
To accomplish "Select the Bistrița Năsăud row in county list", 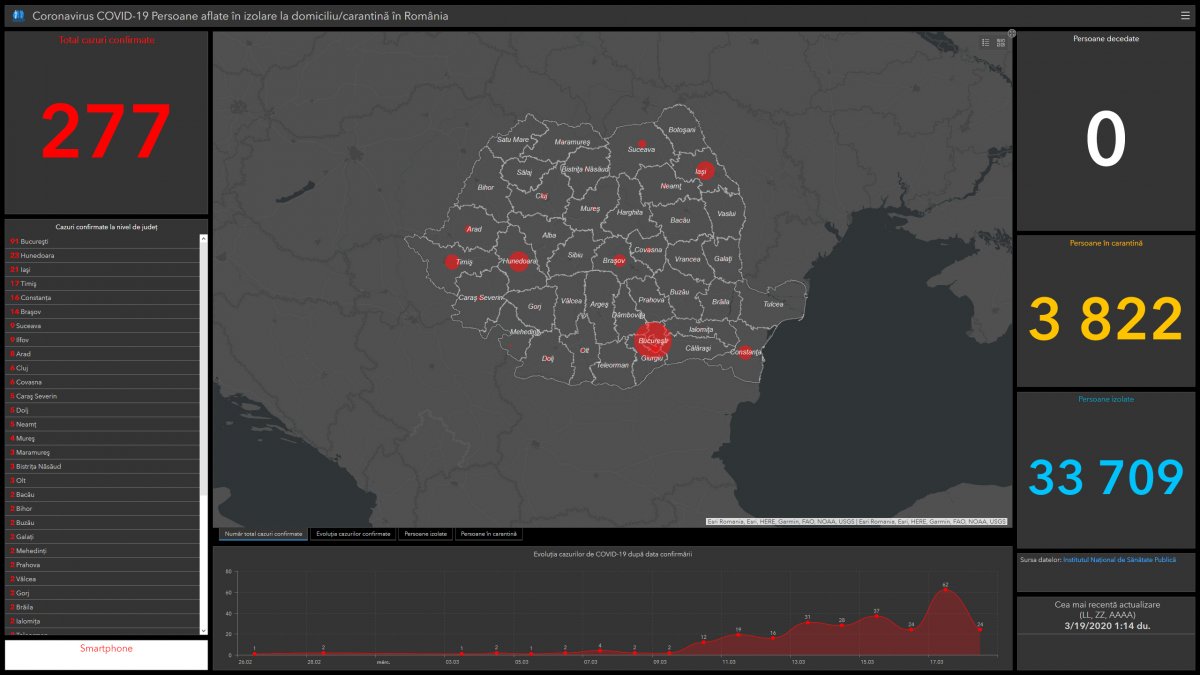I will click(x=103, y=466).
